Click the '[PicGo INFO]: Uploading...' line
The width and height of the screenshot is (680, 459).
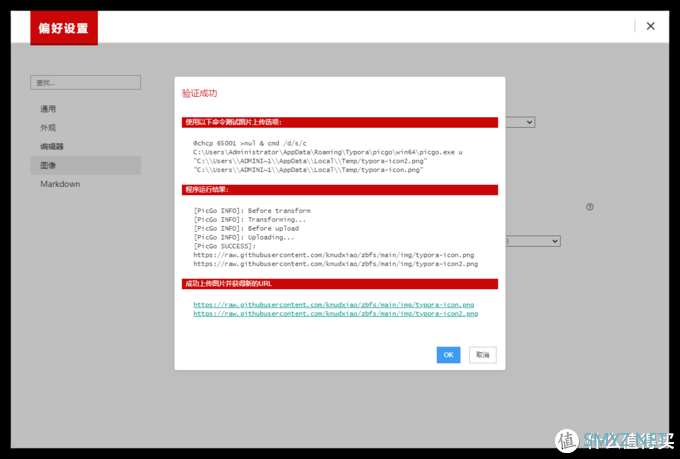coord(244,237)
